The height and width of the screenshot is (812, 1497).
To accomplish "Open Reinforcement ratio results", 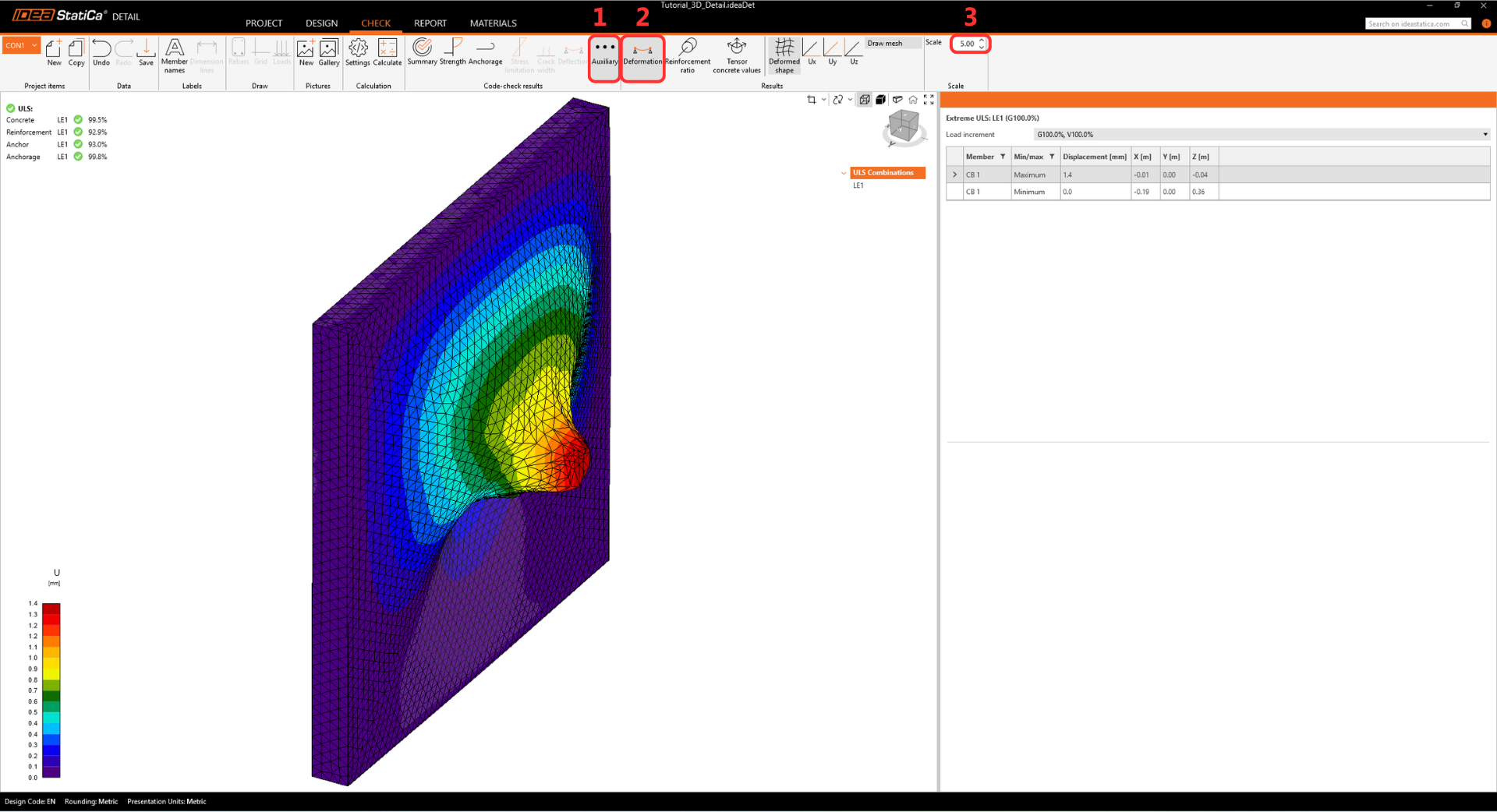I will point(687,55).
